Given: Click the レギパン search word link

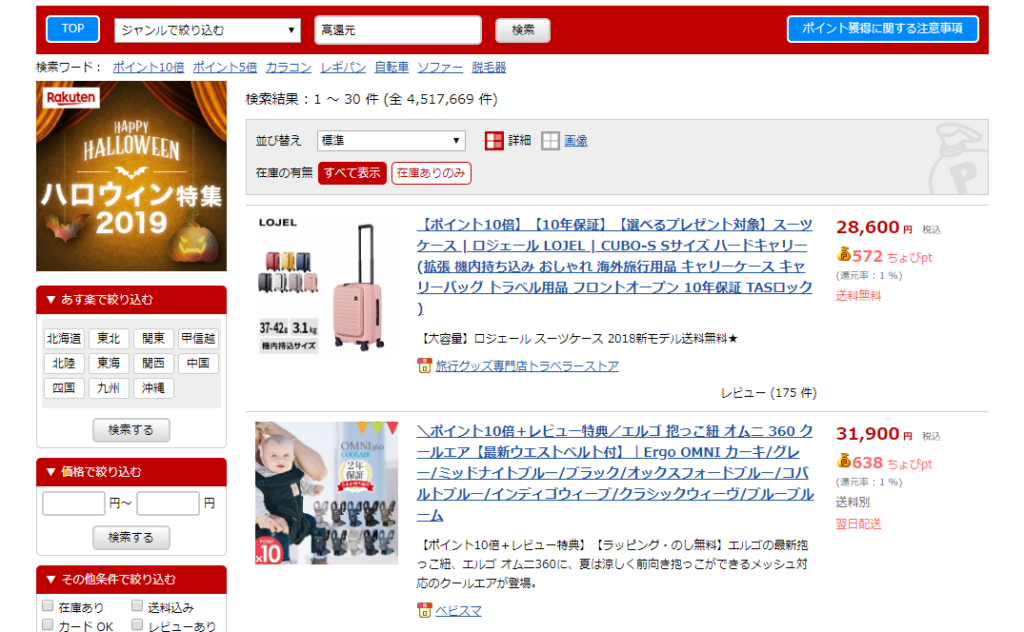Looking at the screenshot, I should pyautogui.click(x=343, y=67).
